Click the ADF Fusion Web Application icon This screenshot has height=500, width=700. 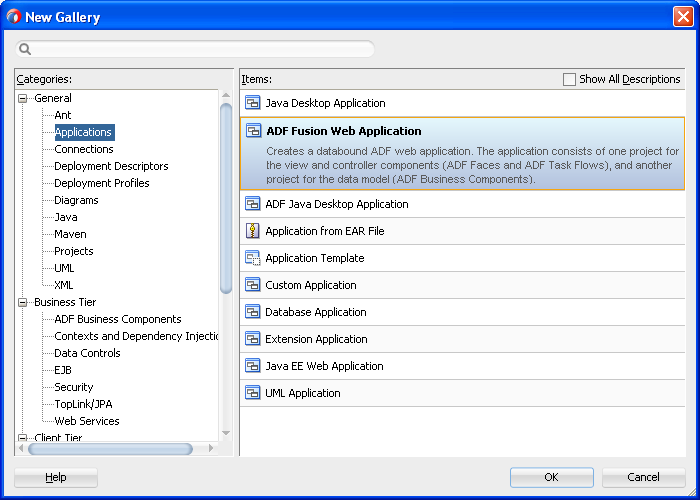(254, 131)
